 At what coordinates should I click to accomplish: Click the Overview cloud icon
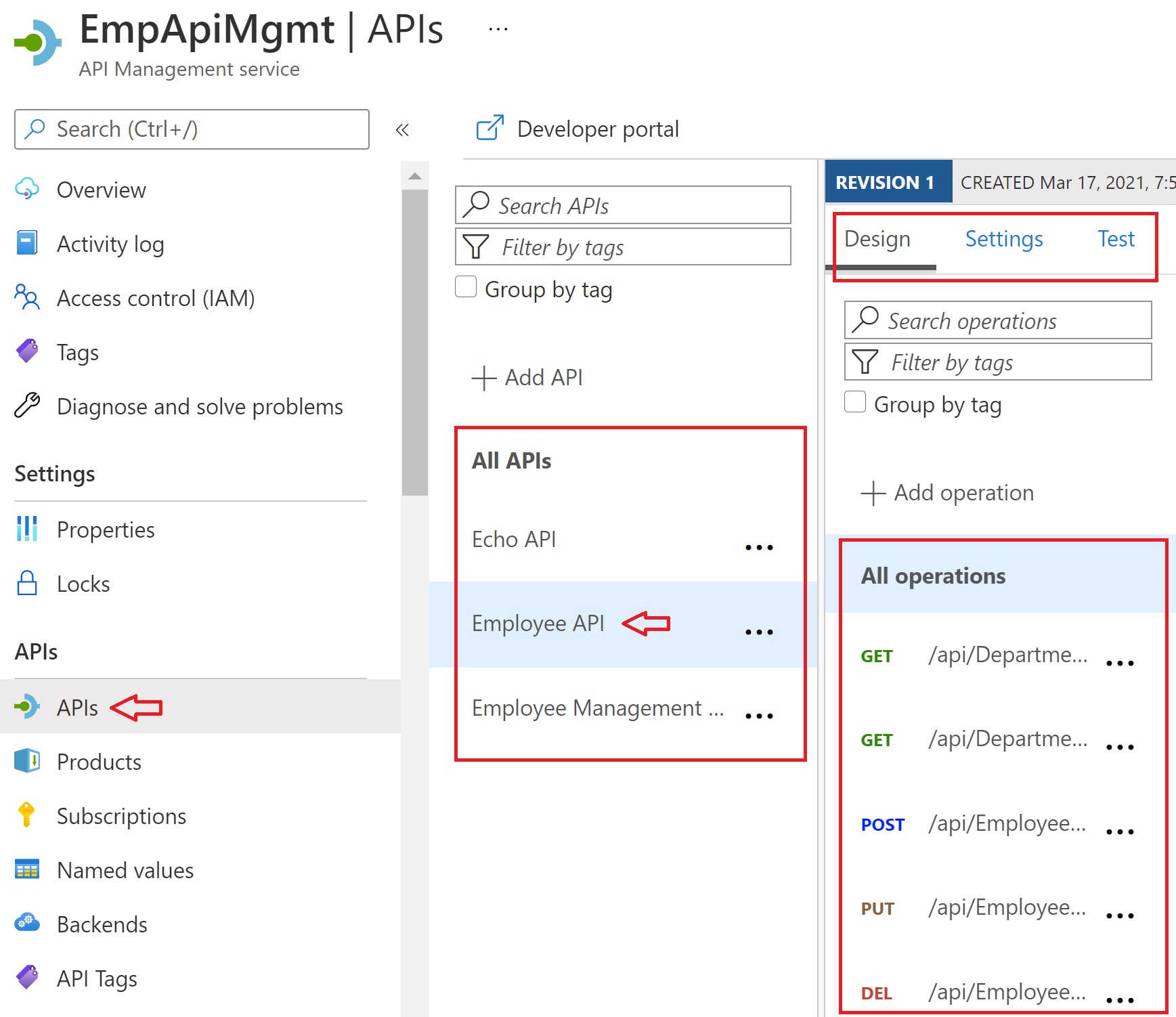click(27, 189)
